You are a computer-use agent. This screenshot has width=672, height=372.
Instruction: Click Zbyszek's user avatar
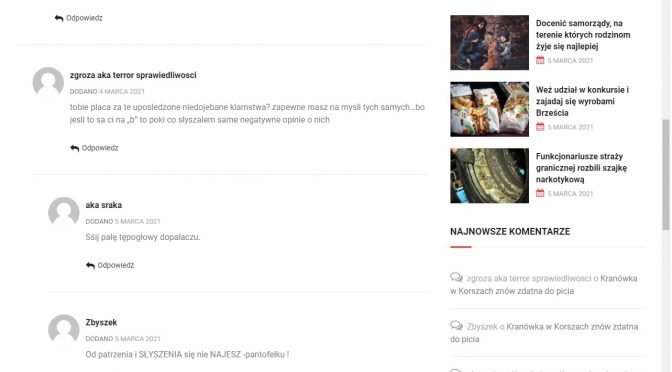64,329
